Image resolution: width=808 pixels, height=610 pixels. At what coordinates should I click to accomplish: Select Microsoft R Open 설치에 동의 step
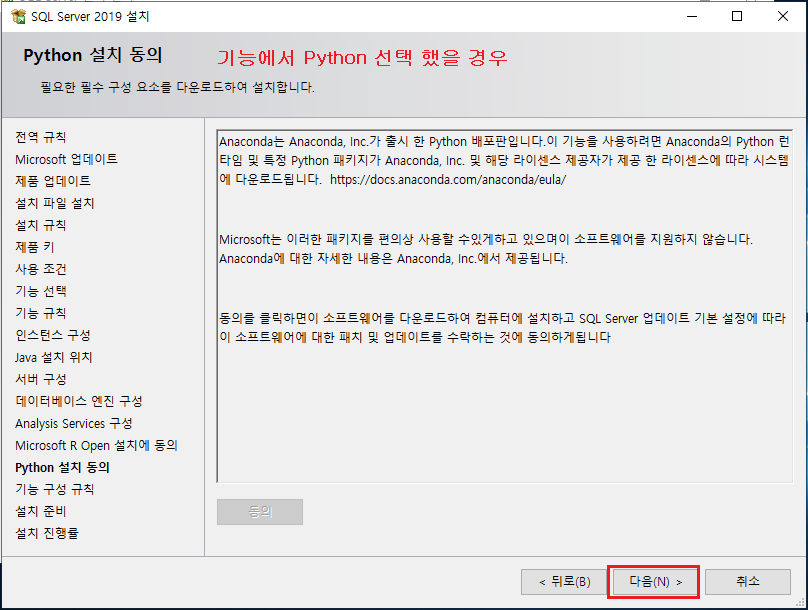96,445
